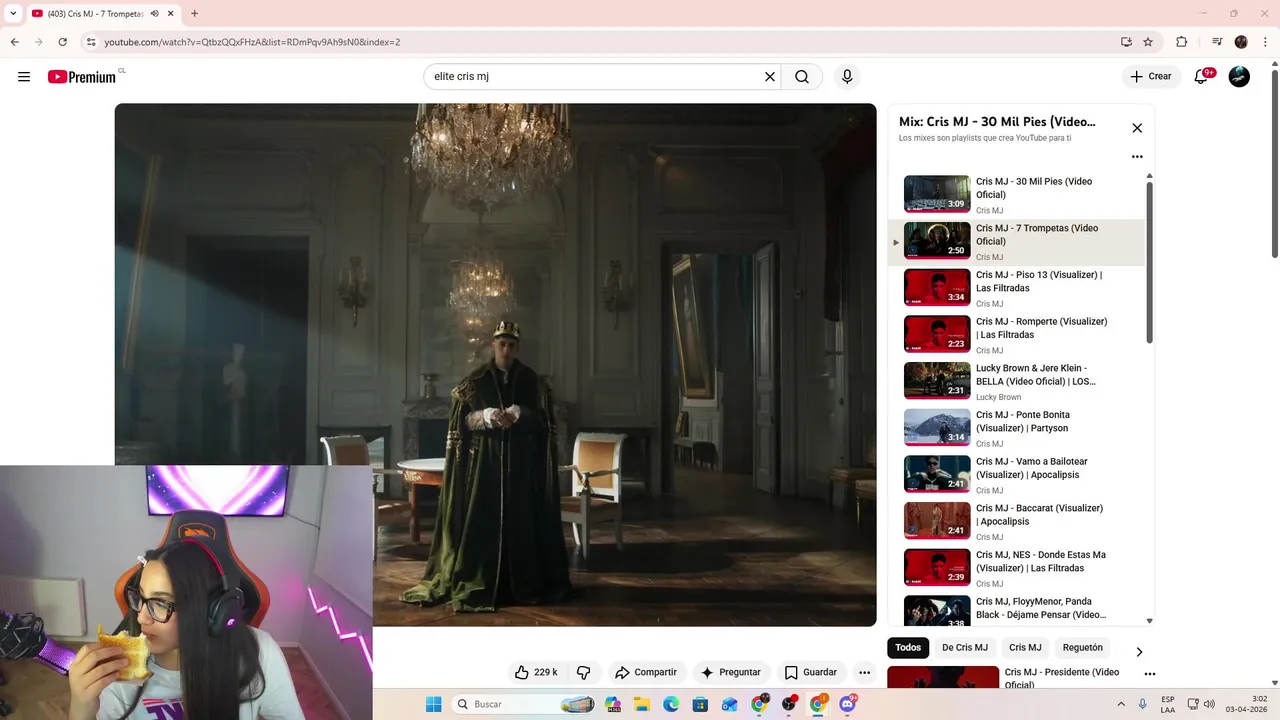
Task: Mute the tab via speaker icon
Action: pyautogui.click(x=155, y=14)
